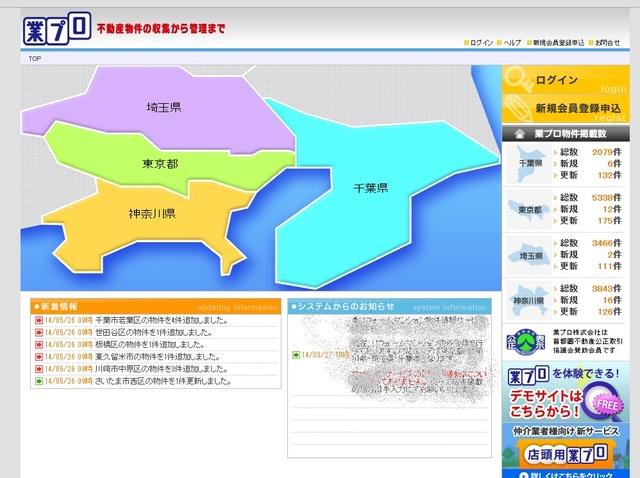Click the green icon beside 14/03/27 system notice

pyautogui.click(x=296, y=355)
